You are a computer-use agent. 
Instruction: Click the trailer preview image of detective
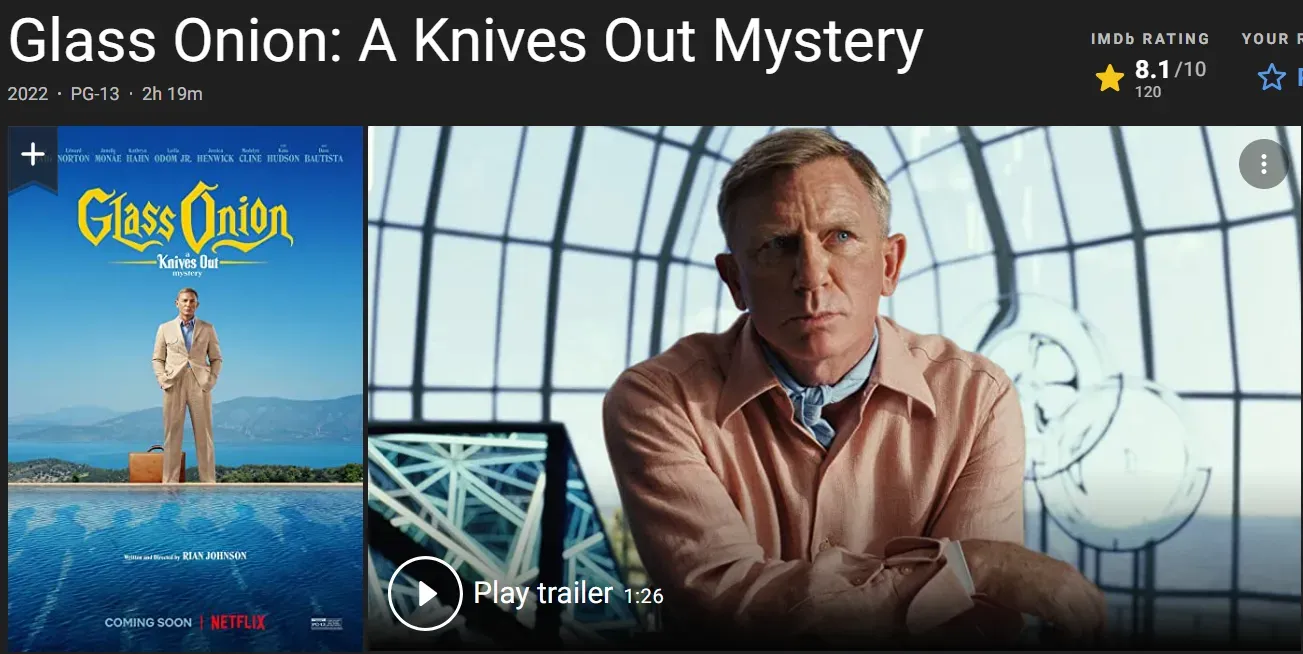[x=835, y=389]
